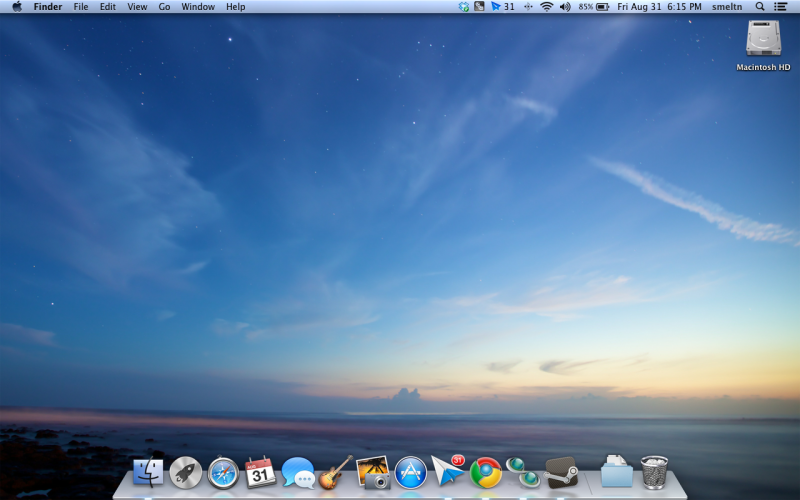
Task: Open Steam from the dock
Action: pos(561,472)
